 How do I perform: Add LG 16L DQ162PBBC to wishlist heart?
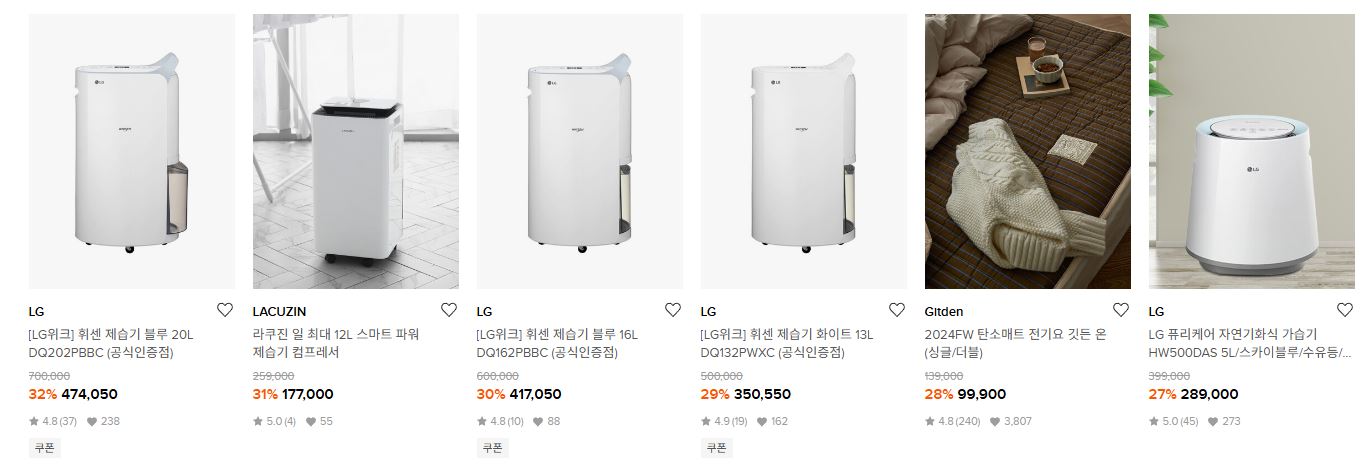point(673,310)
